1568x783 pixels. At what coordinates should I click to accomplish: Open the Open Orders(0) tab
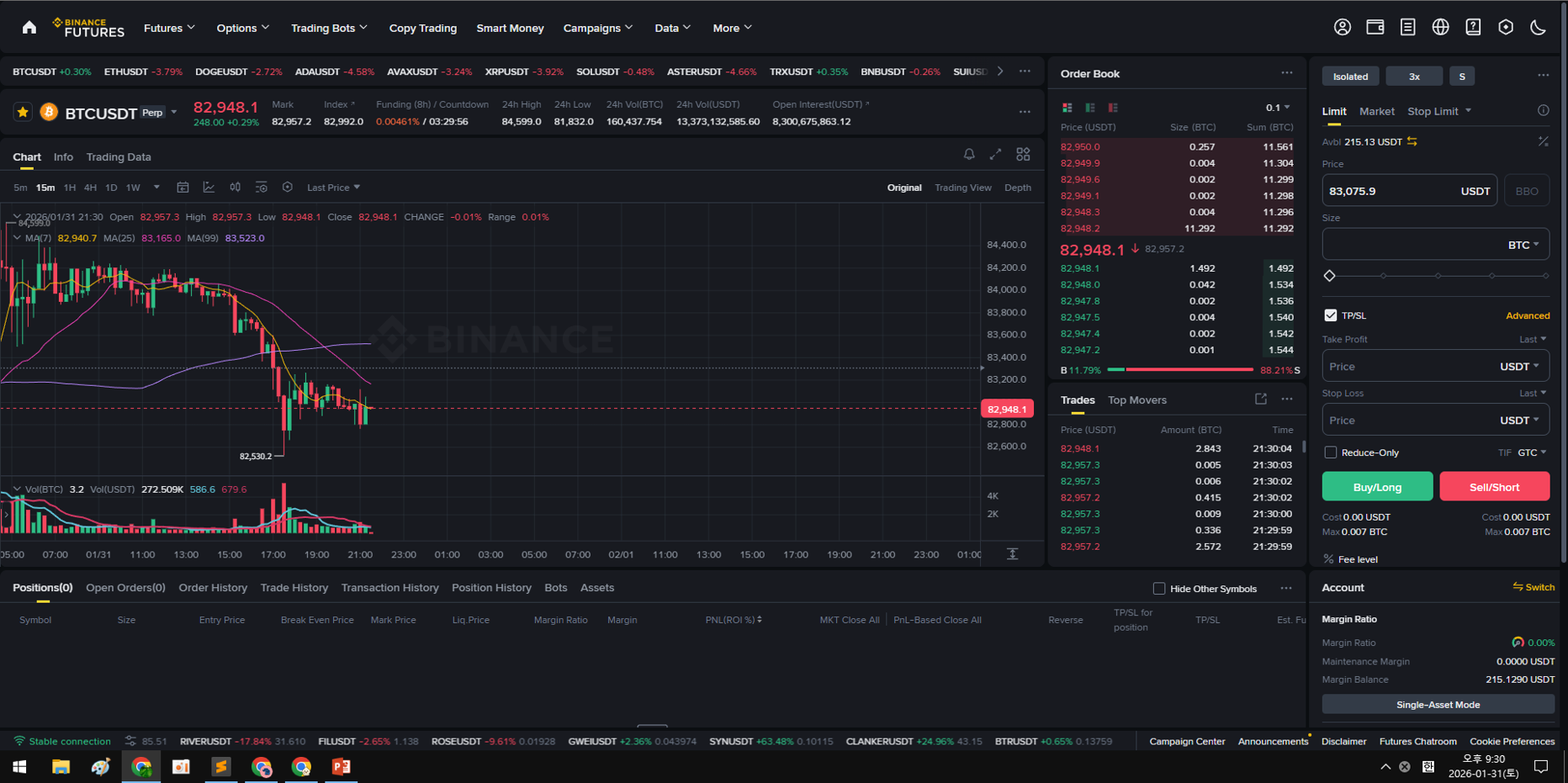125,588
